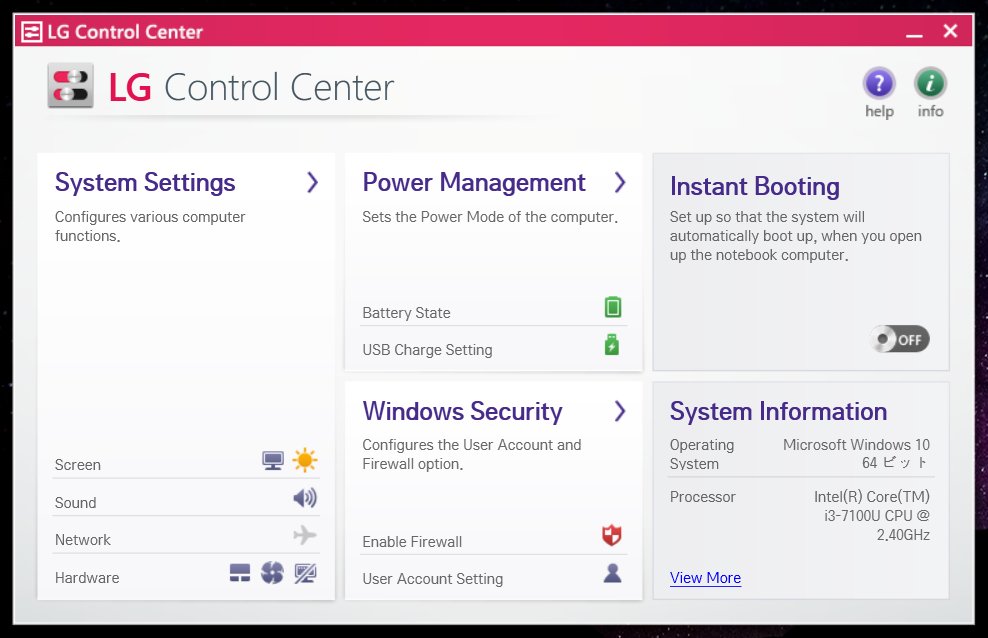Click the crossed-out monitor icon in Hardware row

[x=306, y=573]
